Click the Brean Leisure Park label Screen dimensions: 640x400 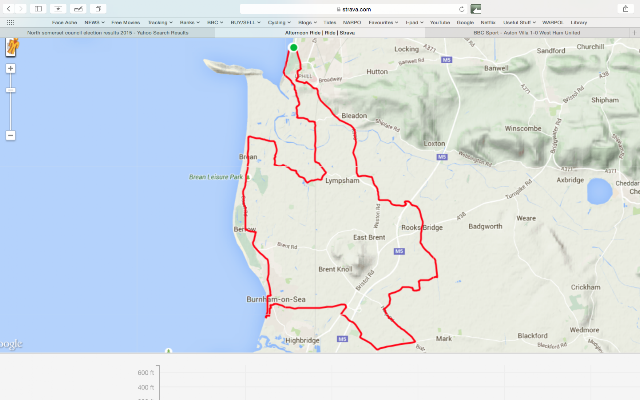click(216, 177)
